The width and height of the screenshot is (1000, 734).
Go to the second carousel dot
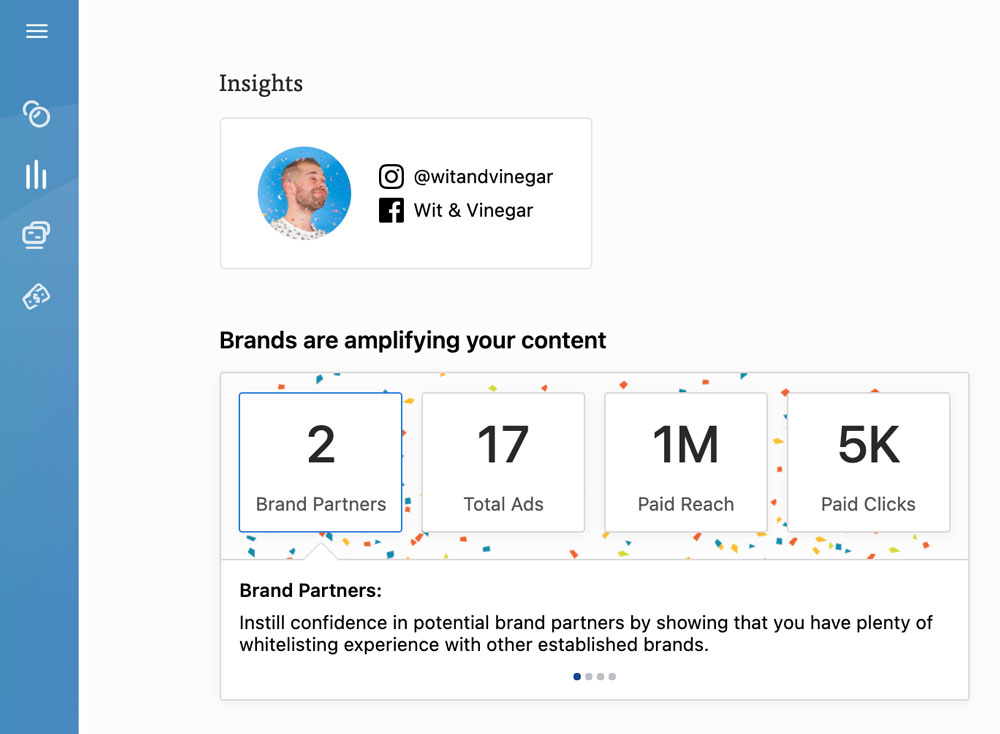589,677
